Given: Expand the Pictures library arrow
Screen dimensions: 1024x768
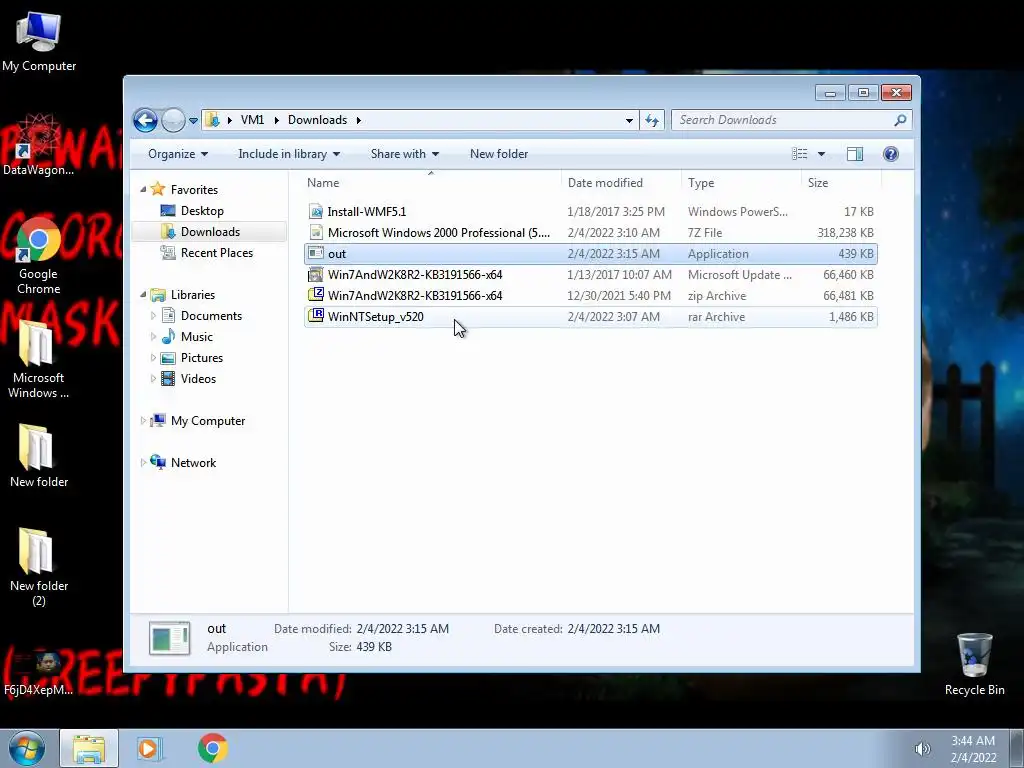Looking at the screenshot, I should 153,358.
